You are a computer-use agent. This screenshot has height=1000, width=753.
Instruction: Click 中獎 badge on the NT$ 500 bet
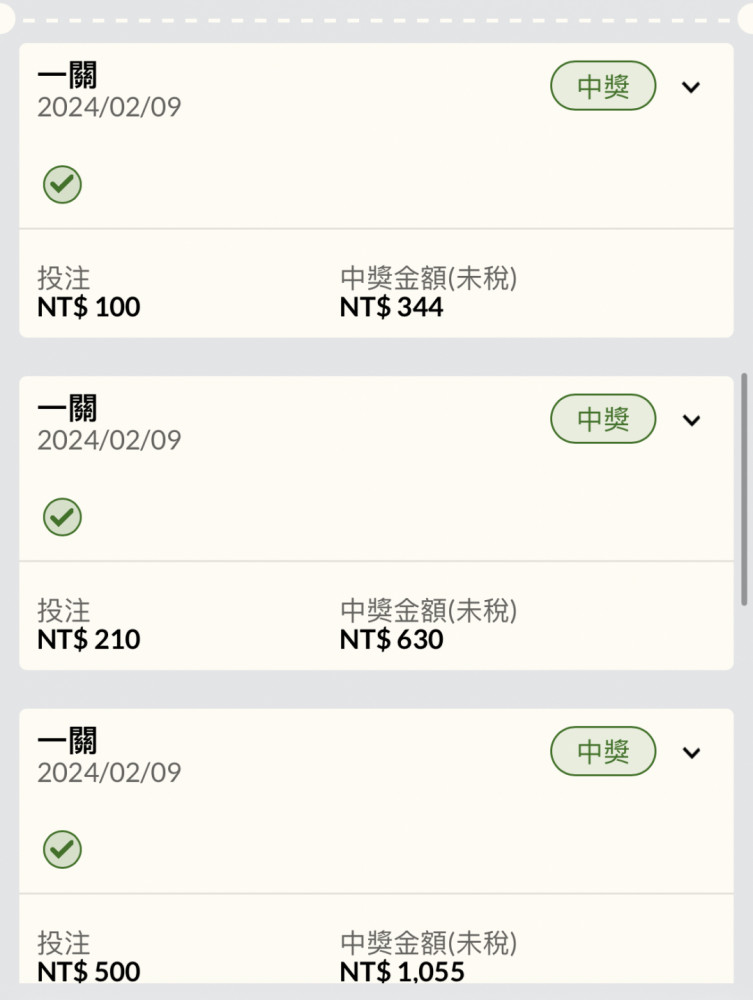pos(603,751)
